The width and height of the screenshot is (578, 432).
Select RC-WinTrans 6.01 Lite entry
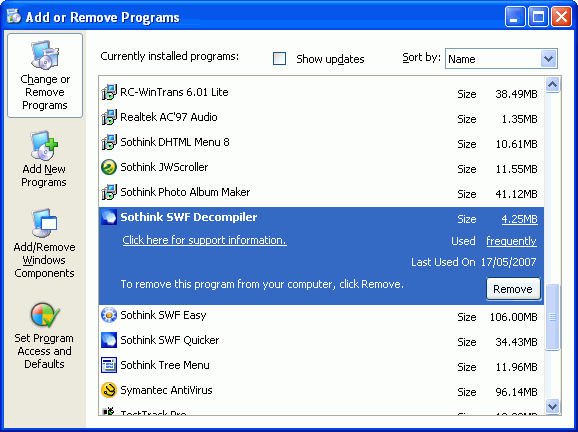coord(321,92)
